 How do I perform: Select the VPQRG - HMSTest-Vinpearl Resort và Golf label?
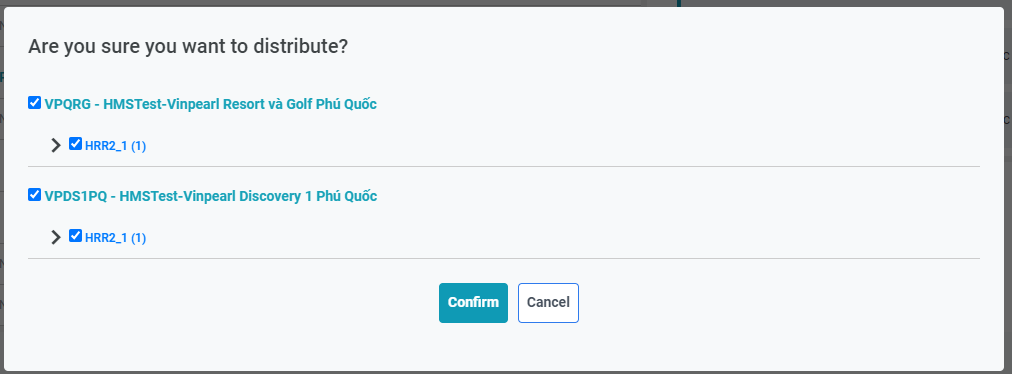click(210, 104)
